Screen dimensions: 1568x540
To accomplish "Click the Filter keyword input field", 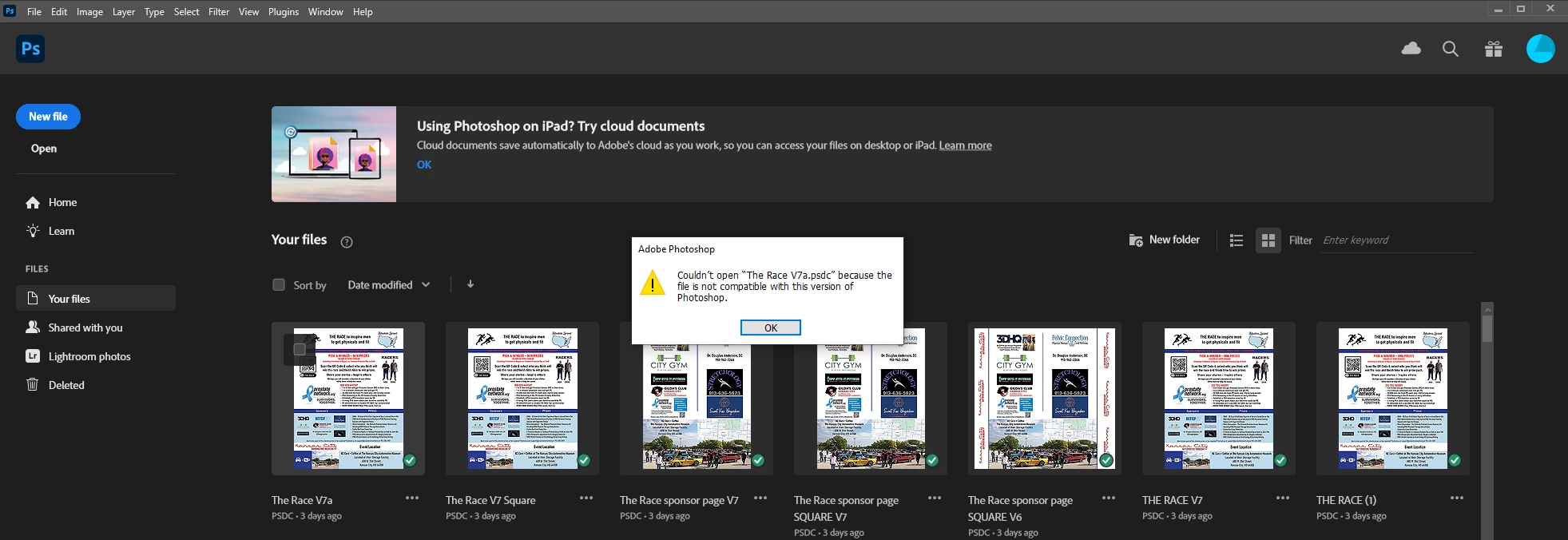I will [x=1397, y=240].
